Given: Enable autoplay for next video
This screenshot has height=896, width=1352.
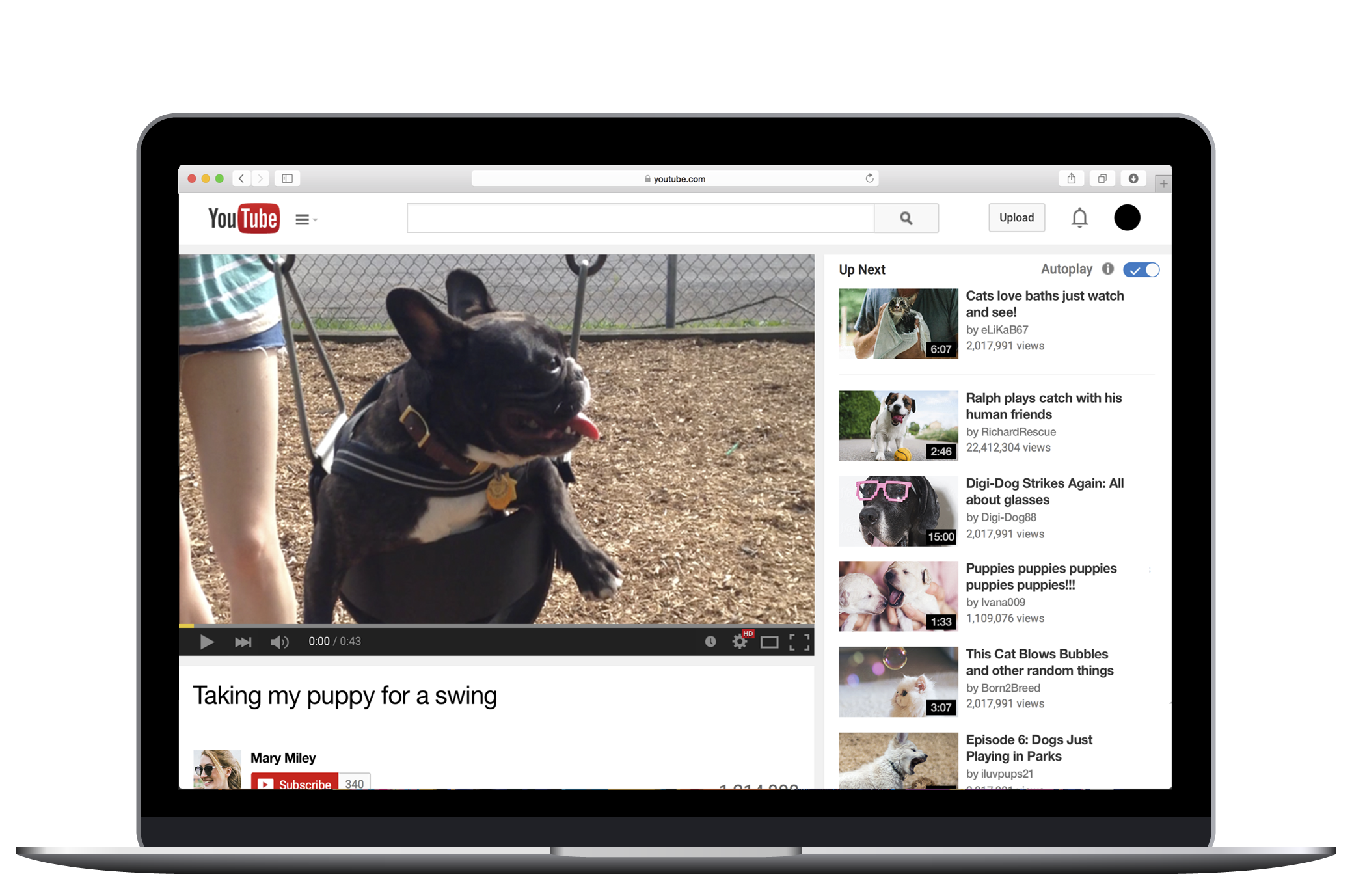Looking at the screenshot, I should (1140, 268).
